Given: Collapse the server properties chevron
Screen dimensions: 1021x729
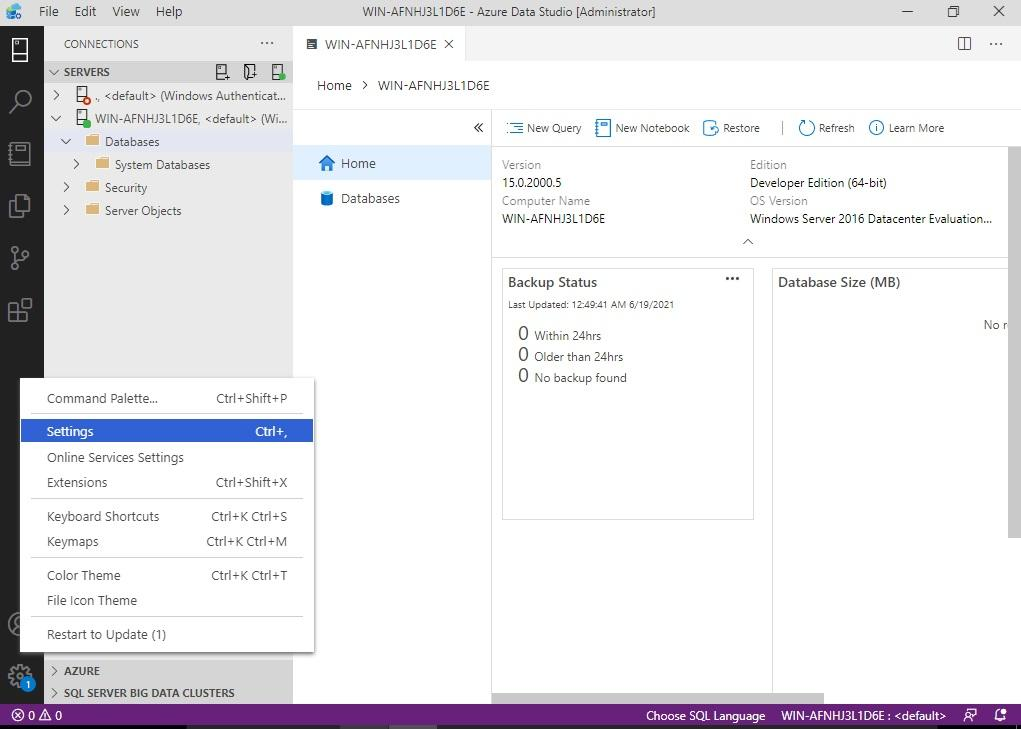Looking at the screenshot, I should [748, 241].
